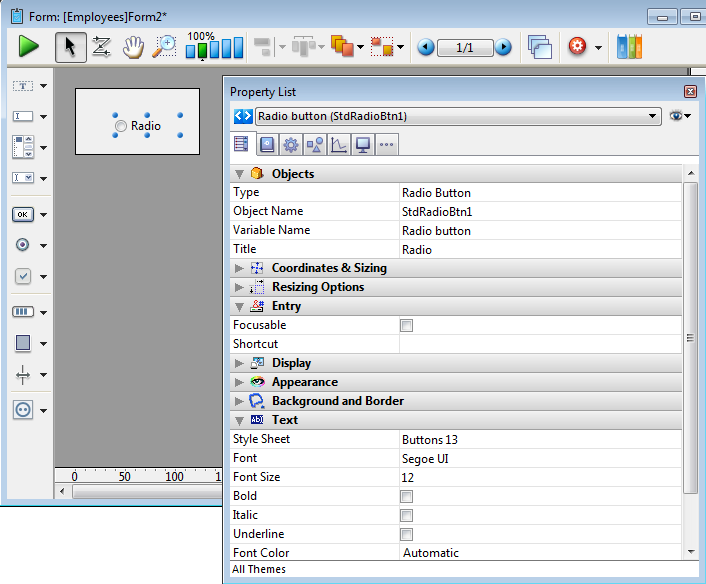The height and width of the screenshot is (584, 706).
Task: Select the entry order tool
Action: click(101, 46)
